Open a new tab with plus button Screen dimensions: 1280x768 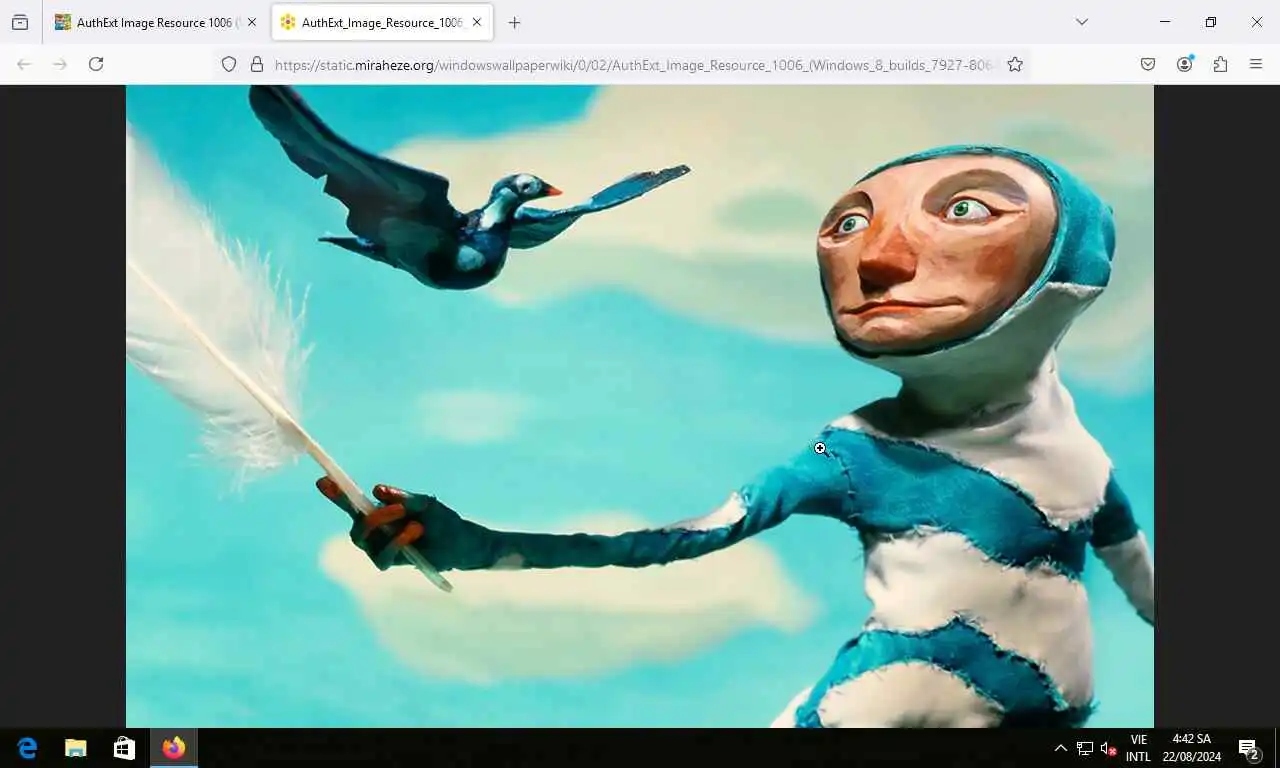pyautogui.click(x=514, y=22)
